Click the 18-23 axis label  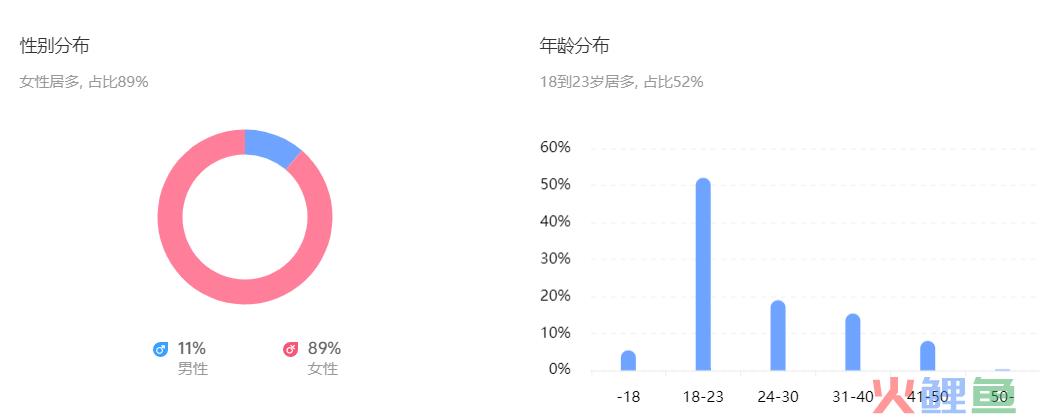point(703,397)
